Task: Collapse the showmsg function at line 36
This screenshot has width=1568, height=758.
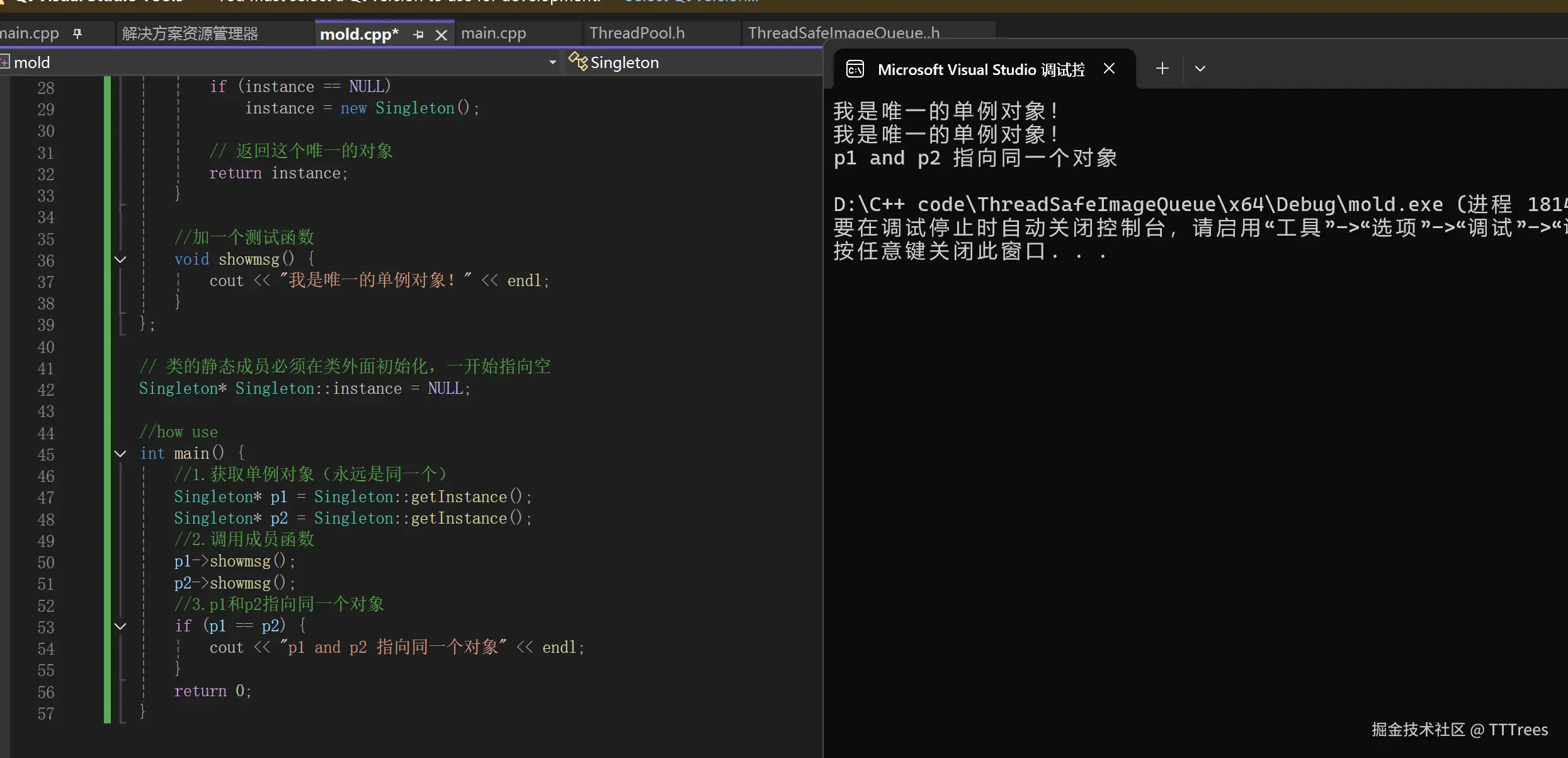Action: point(120,260)
